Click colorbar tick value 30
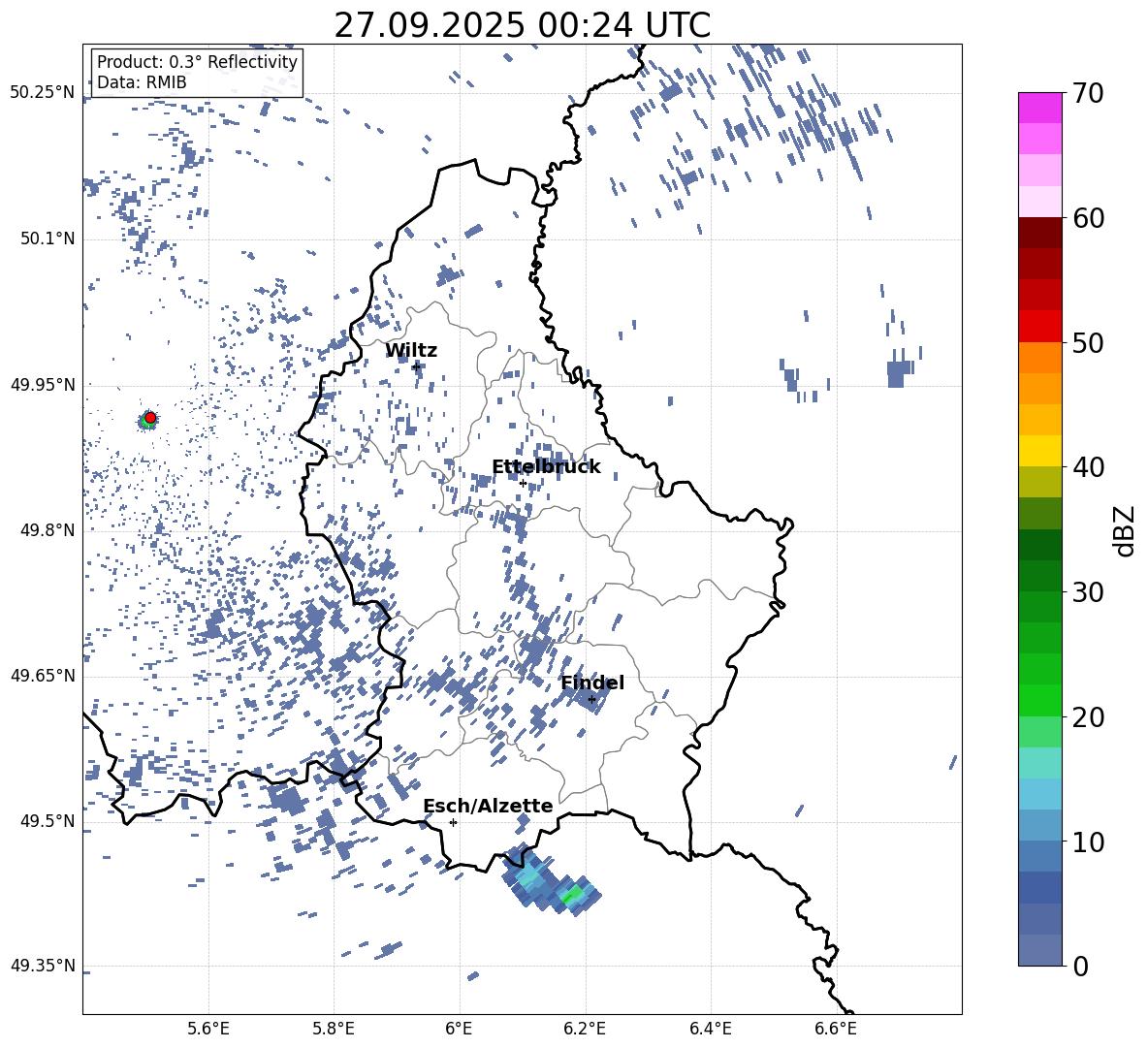Screen dimensions: 1148x1048 click(x=1087, y=592)
